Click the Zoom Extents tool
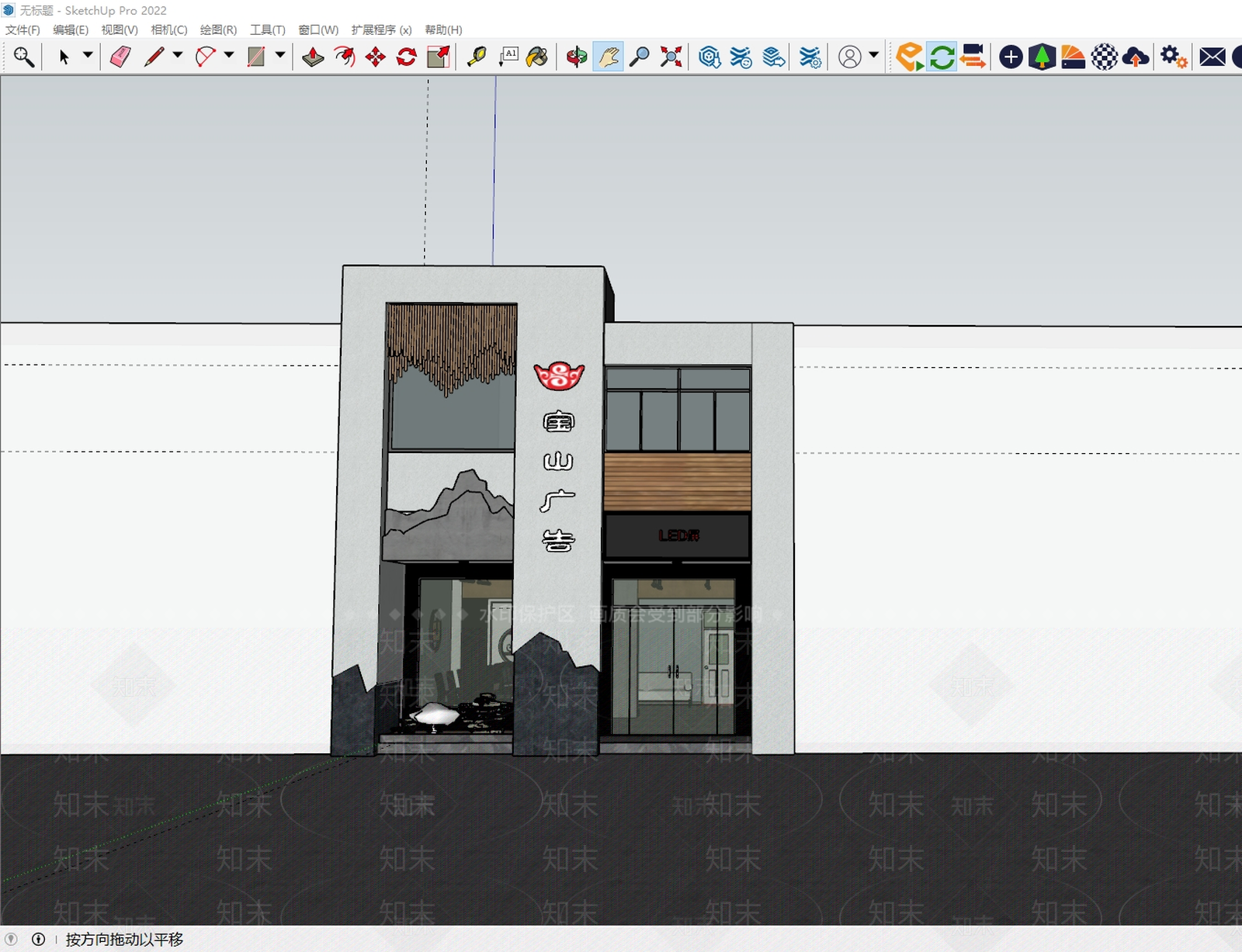This screenshot has height=952, width=1242. pyautogui.click(x=671, y=57)
